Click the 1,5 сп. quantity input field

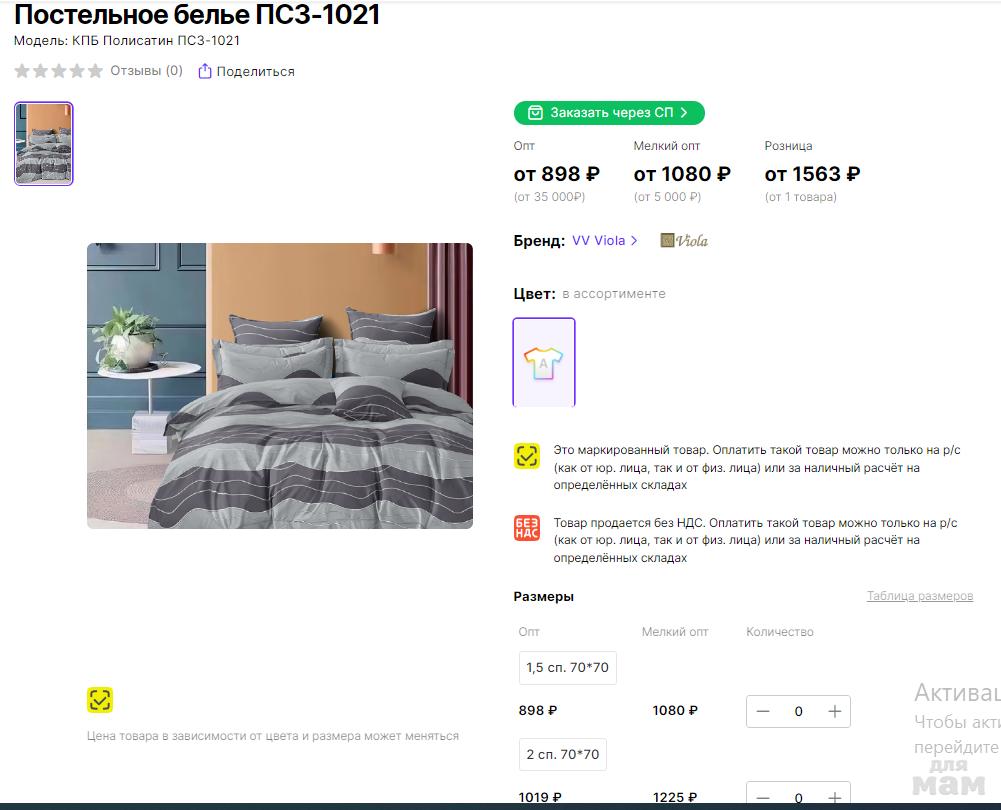798,711
